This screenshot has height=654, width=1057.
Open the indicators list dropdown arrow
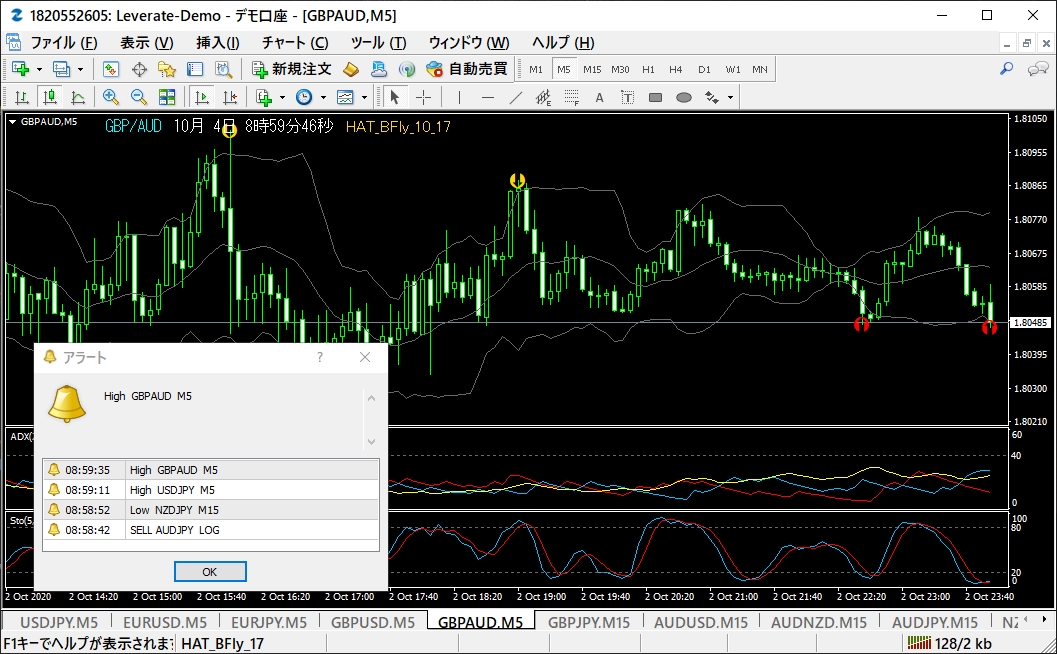click(x=282, y=98)
